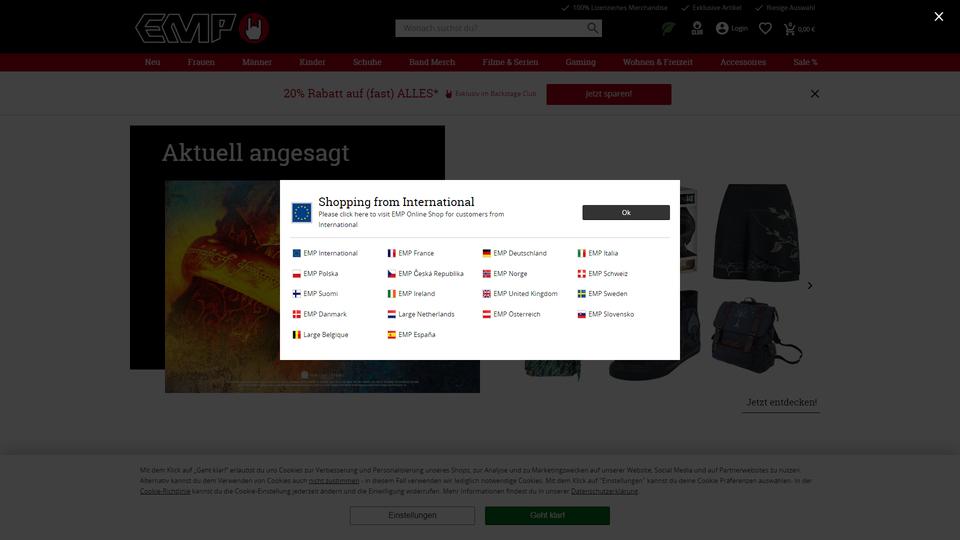Viewport: 960px width, 540px height.
Task: Open the Backstage Club icon in header
Action: pos(697,28)
